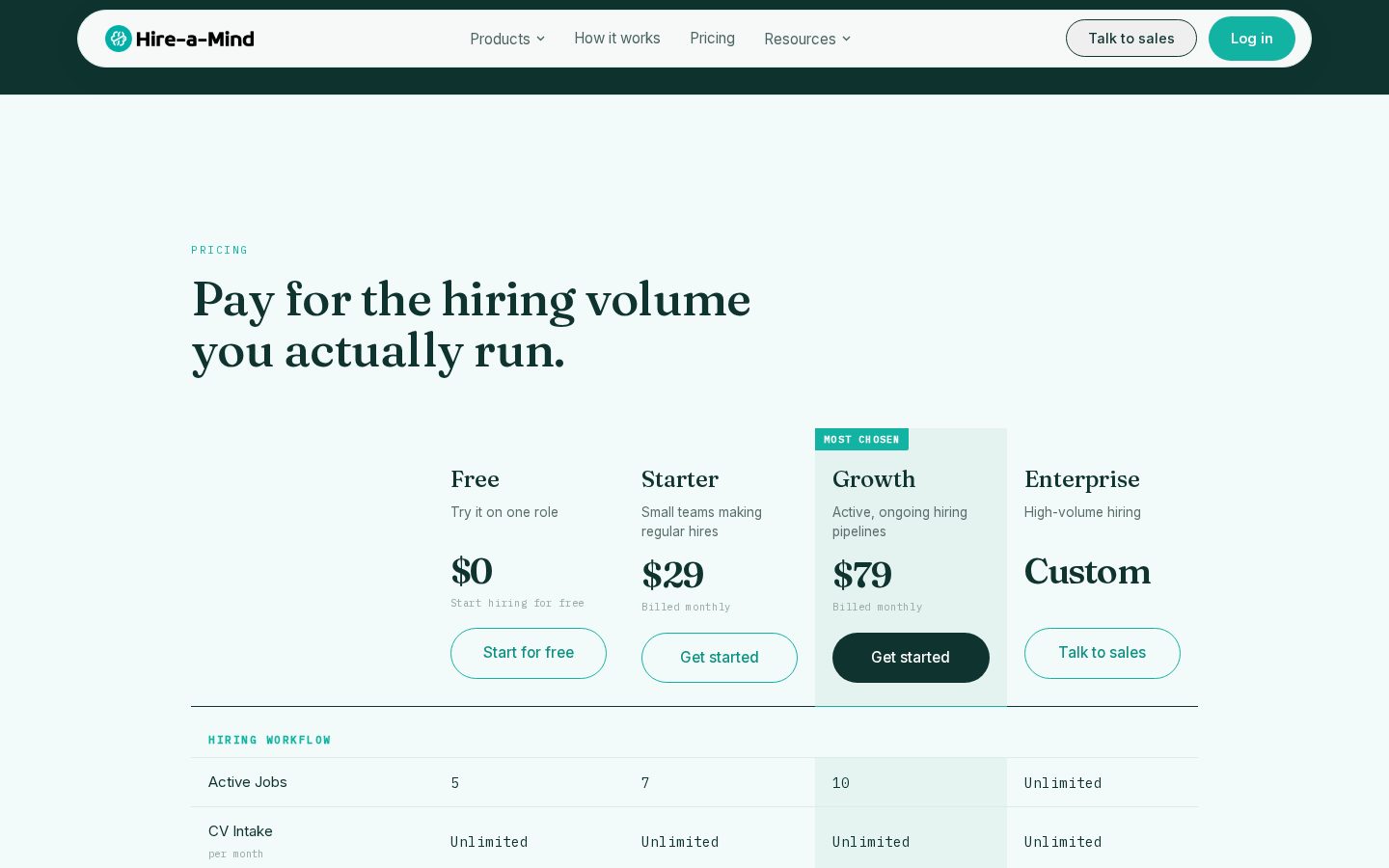Click the Hire-a-Mind brand name text

[x=195, y=39]
